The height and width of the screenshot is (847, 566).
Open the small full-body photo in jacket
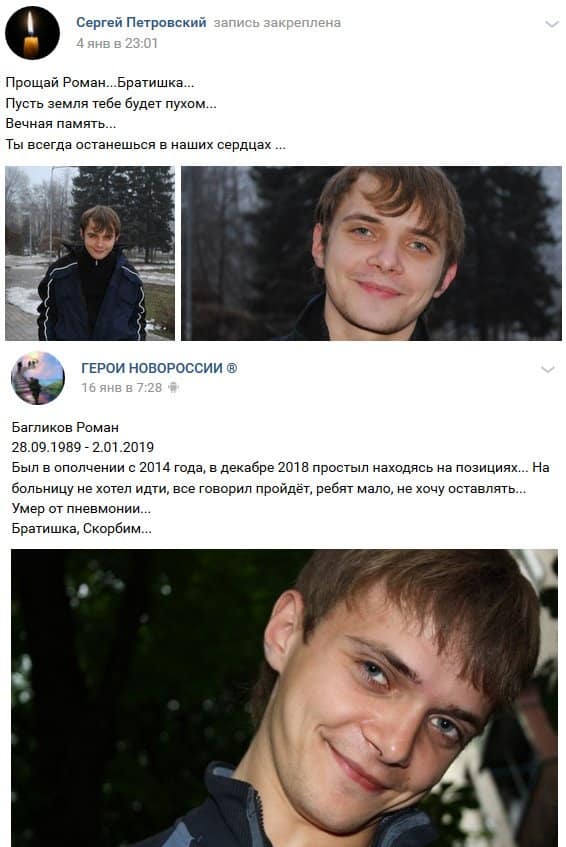90,253
